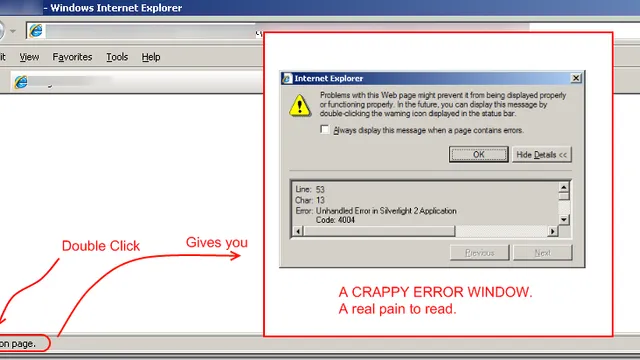The height and width of the screenshot is (360, 640).
Task: Click the 'Unhandled Error in Silverlight 2 Application' text
Action: tap(386, 211)
